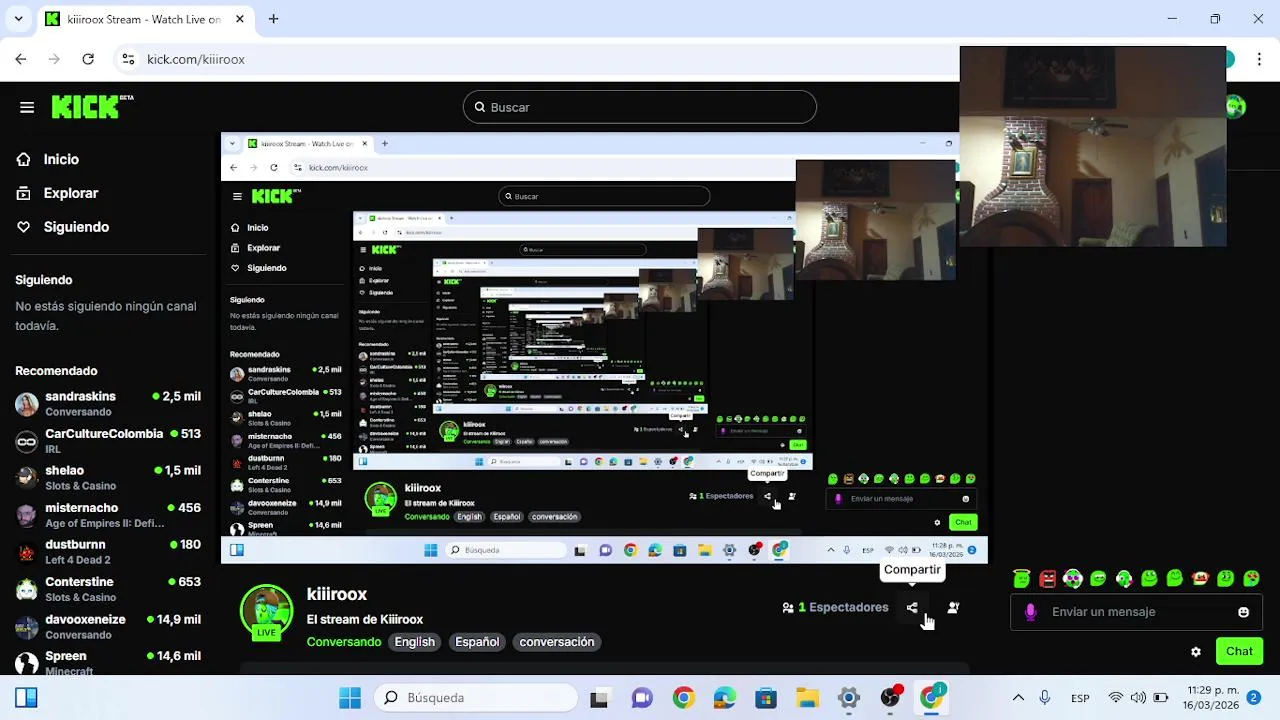Open the Settings gear in the taskbar

(x=849, y=698)
